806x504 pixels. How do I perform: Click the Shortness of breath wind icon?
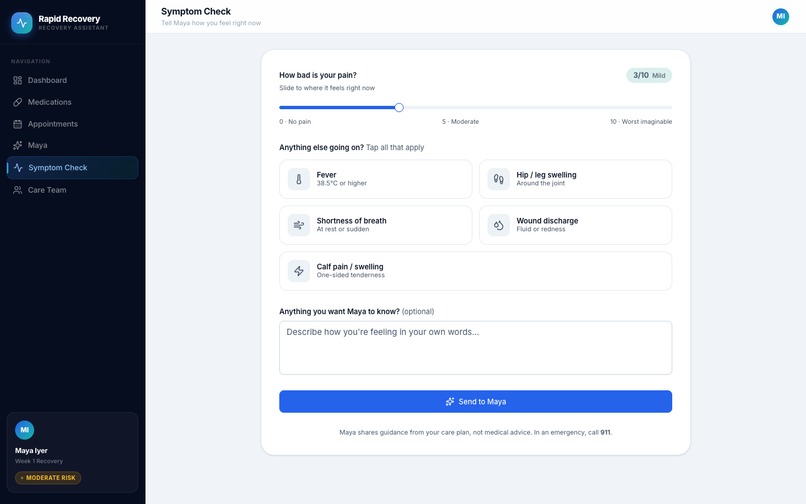299,225
